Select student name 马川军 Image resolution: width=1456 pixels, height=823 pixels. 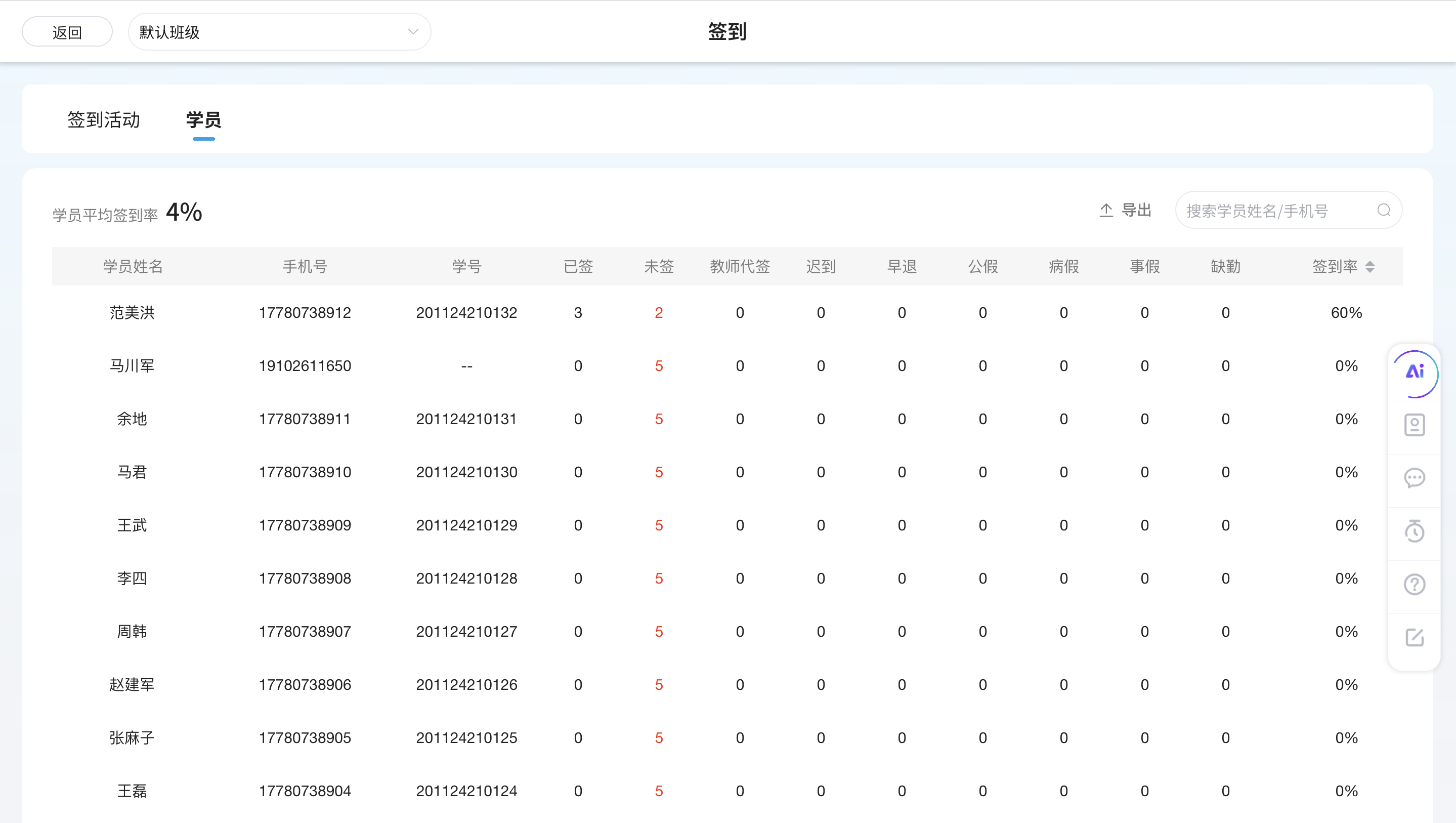[x=132, y=366]
